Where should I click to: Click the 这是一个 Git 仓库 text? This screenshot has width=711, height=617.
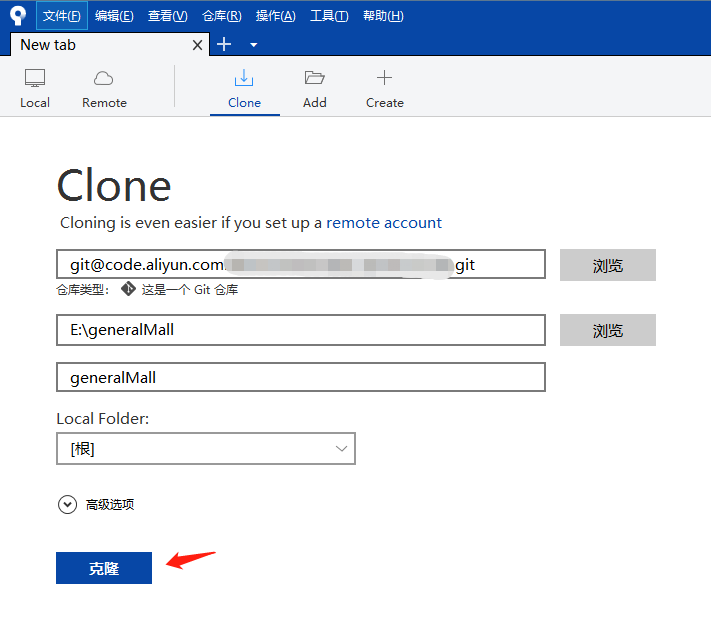pyautogui.click(x=190, y=290)
